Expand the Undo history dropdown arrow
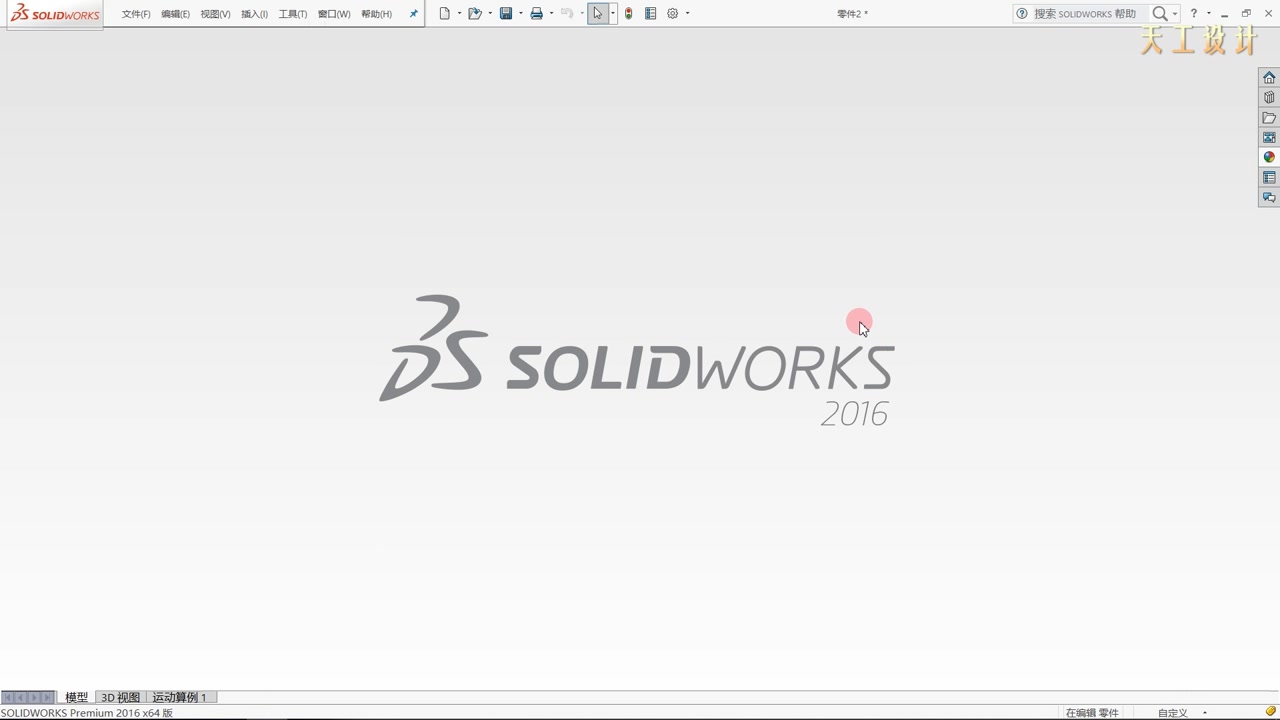The height and width of the screenshot is (720, 1280). [x=582, y=14]
